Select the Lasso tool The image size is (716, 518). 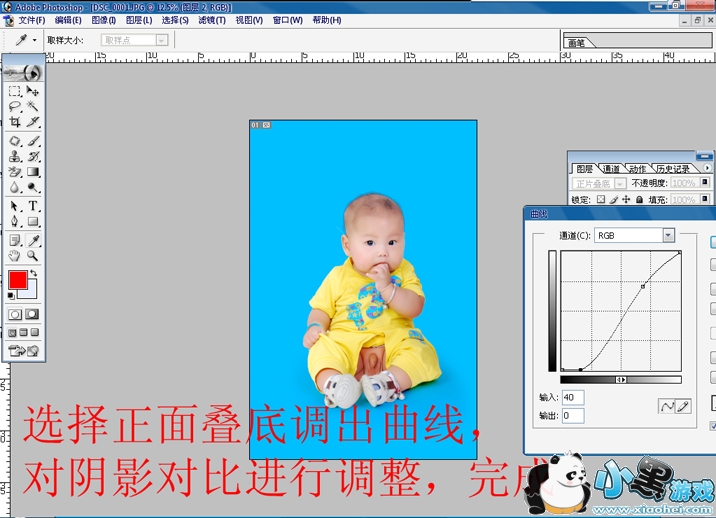[x=15, y=106]
